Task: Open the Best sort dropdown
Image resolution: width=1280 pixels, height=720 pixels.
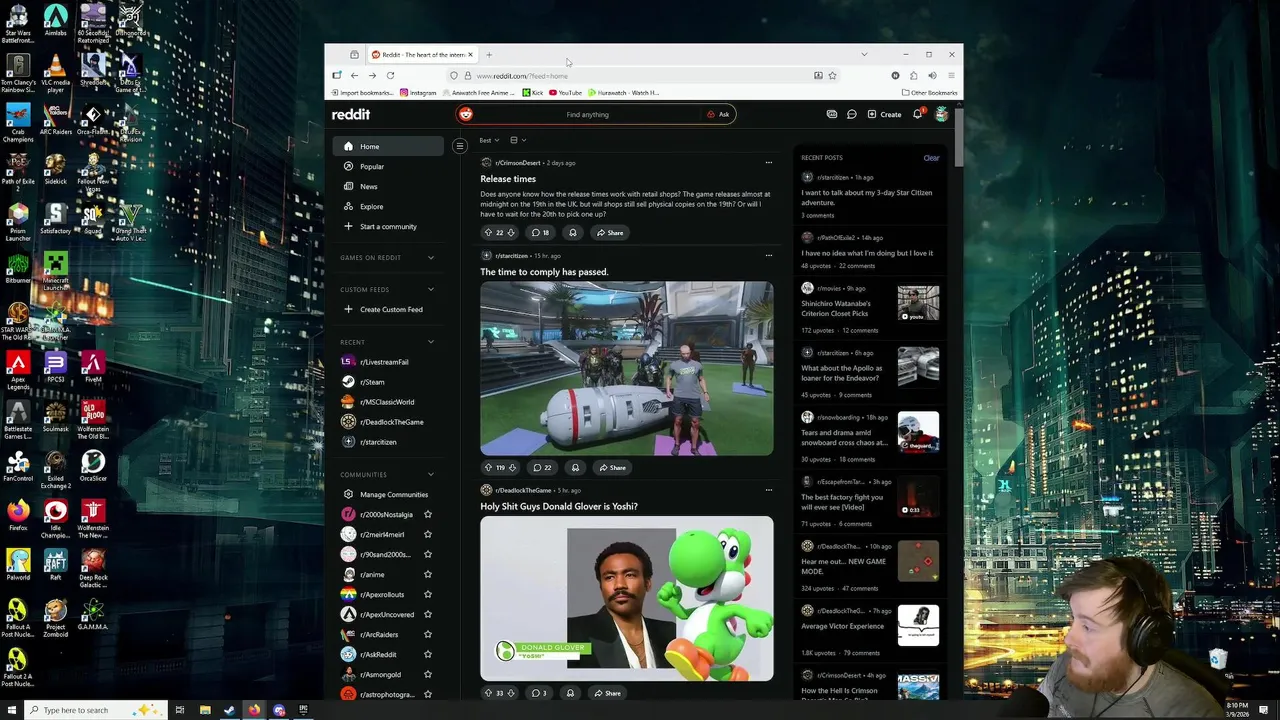Action: pyautogui.click(x=488, y=140)
